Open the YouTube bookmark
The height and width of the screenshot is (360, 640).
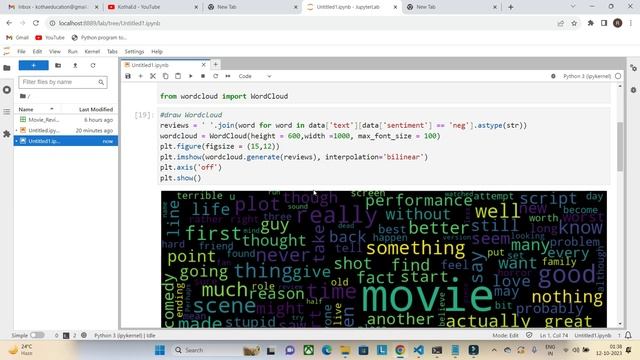click(50, 38)
